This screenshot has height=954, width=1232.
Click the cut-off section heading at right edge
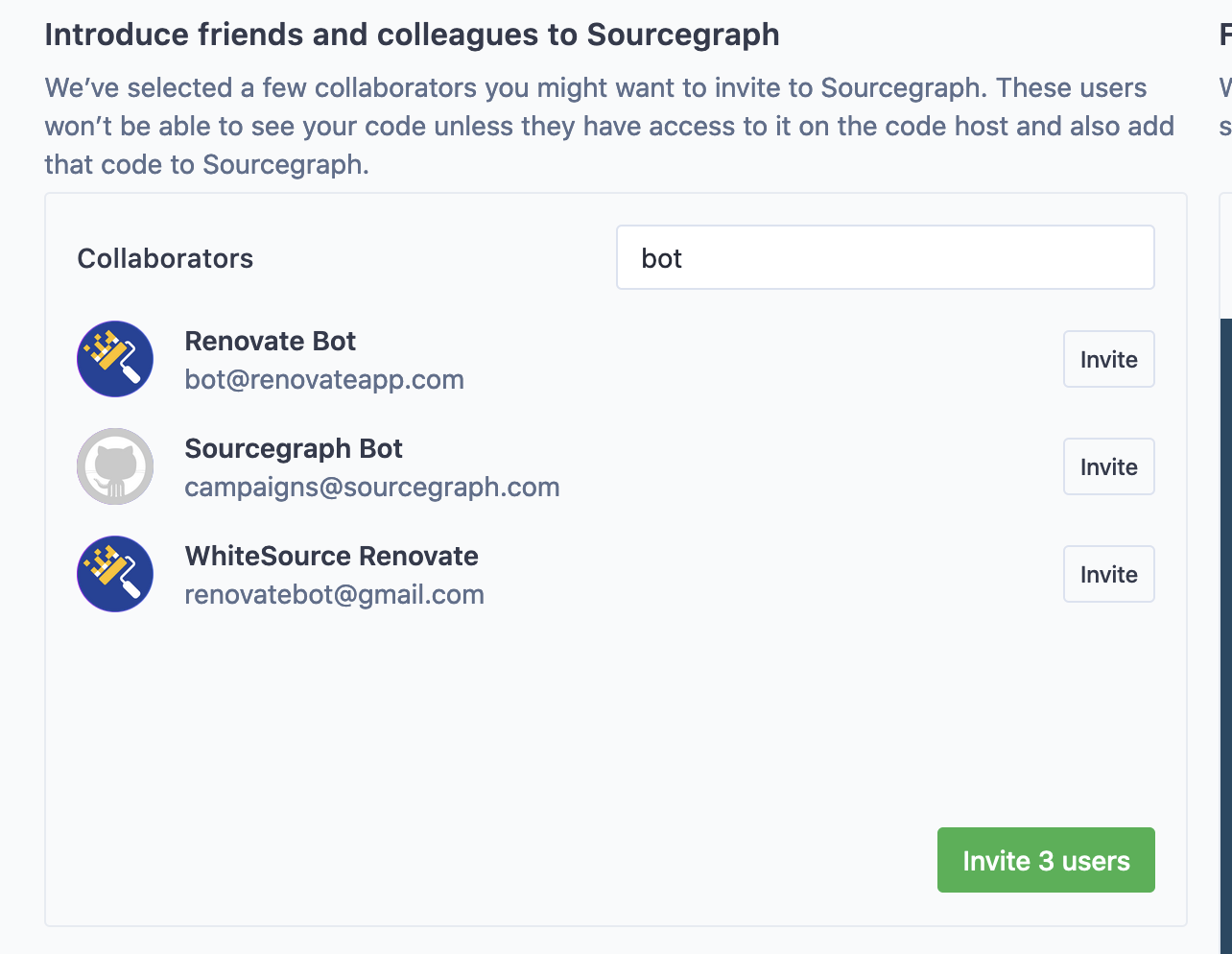pyautogui.click(x=1225, y=35)
